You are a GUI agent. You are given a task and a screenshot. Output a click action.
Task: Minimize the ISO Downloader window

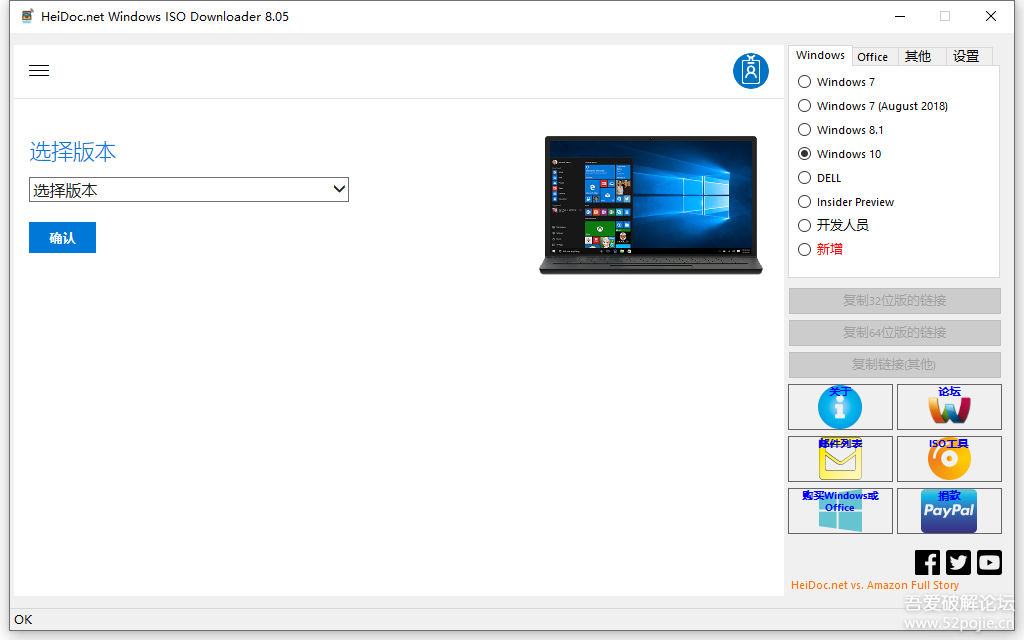point(900,16)
